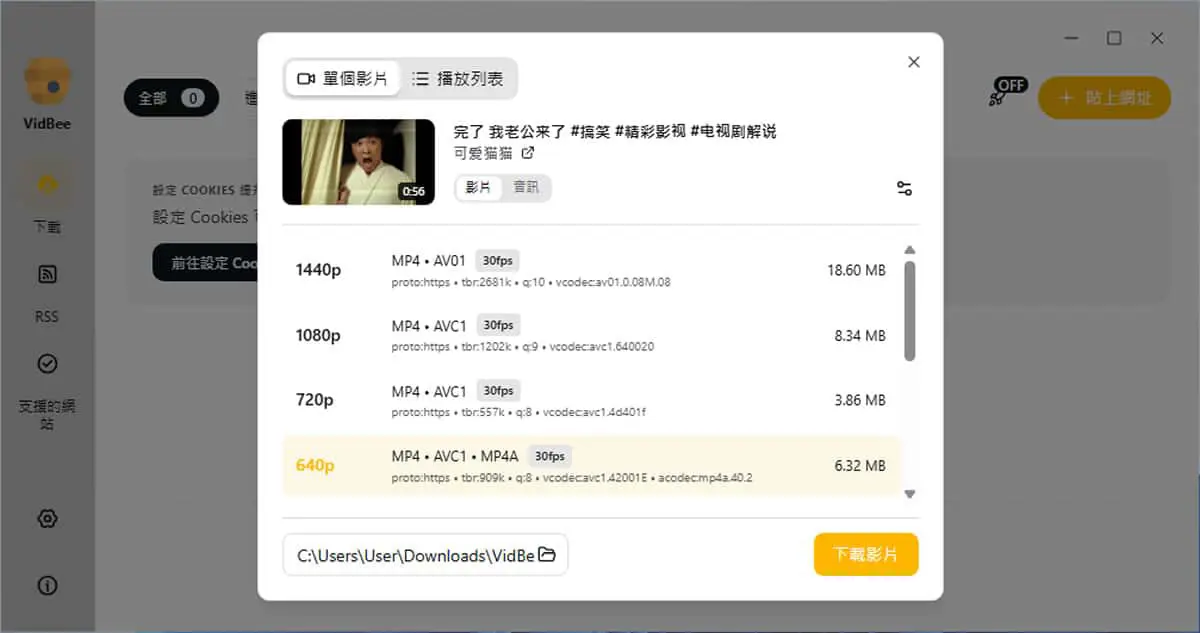The width and height of the screenshot is (1200, 633).
Task: Toggle the OFF rocket switch
Action: point(1008,92)
